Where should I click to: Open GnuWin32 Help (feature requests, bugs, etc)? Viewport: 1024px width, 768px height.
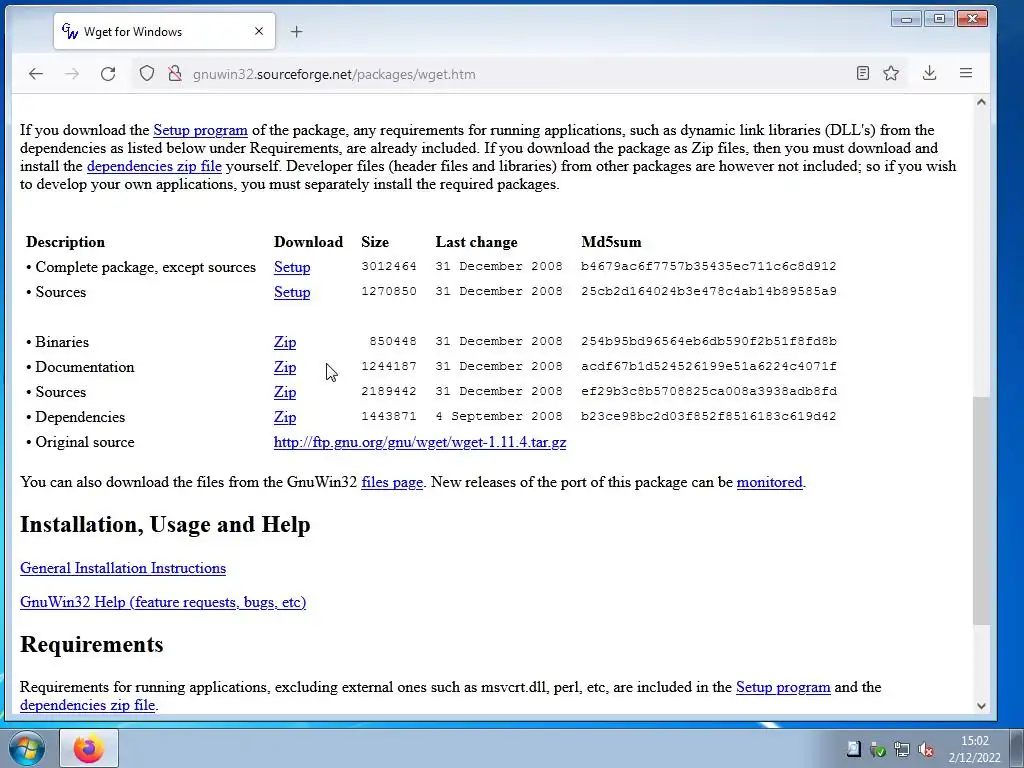click(x=163, y=602)
